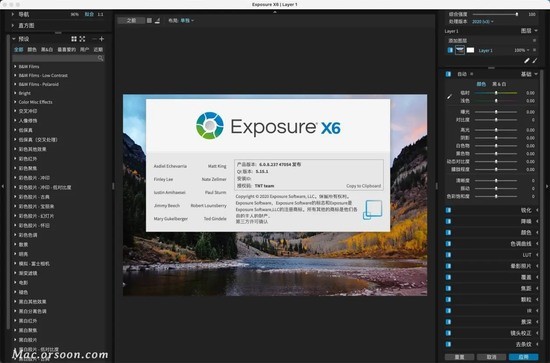The width and height of the screenshot is (550, 363).
Task: Click Copy to Clipboard in About dialog
Action: [363, 186]
